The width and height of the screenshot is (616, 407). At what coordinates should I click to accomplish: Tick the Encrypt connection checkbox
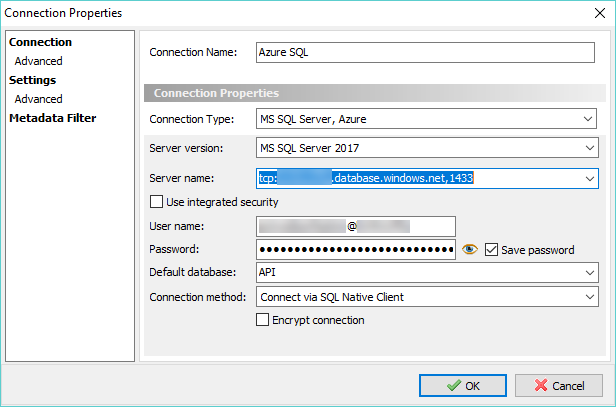pyautogui.click(x=264, y=320)
